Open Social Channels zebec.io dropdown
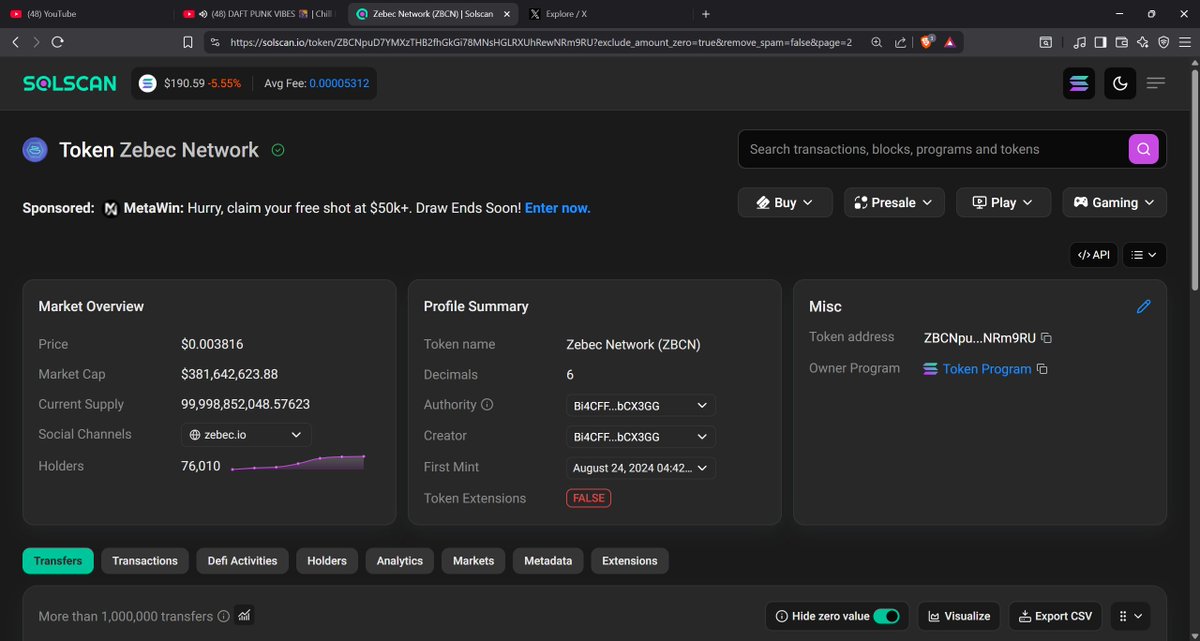The width and height of the screenshot is (1200, 641). click(x=246, y=435)
